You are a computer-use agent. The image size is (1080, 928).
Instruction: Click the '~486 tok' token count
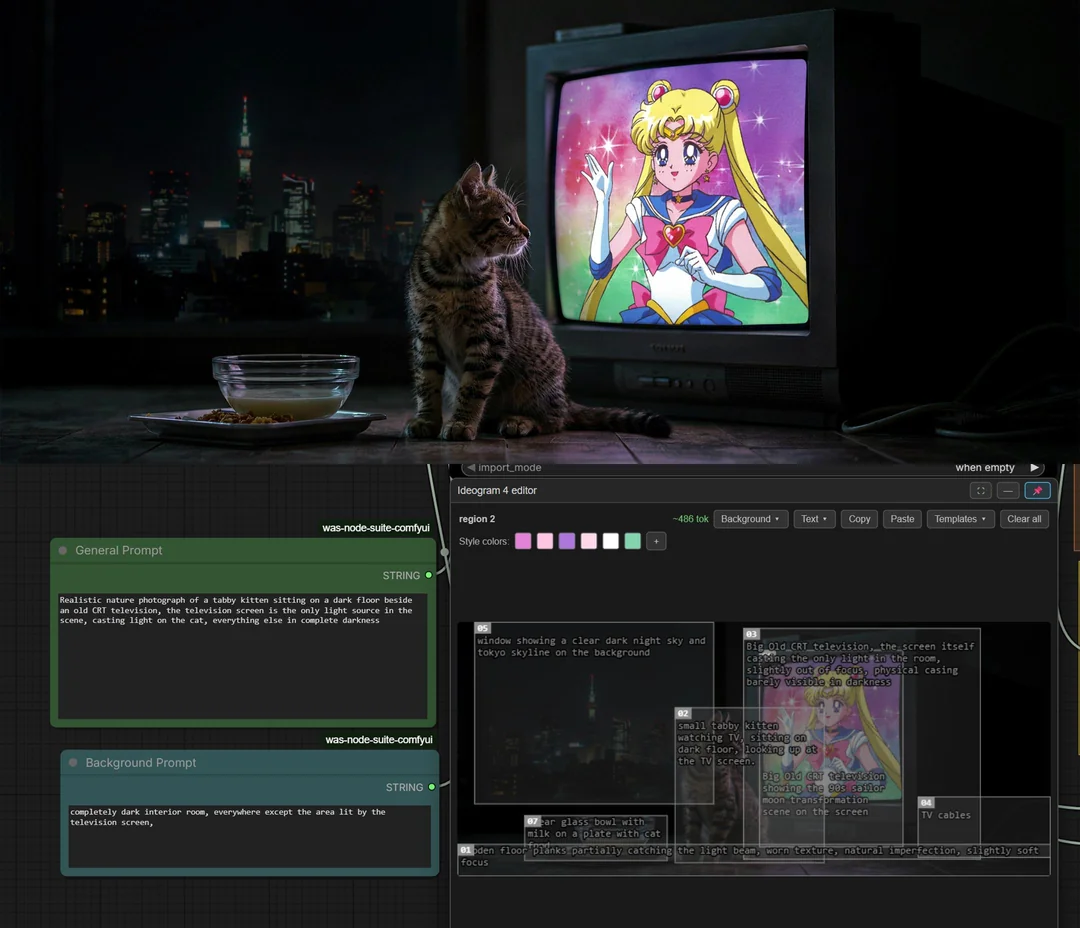(x=690, y=519)
